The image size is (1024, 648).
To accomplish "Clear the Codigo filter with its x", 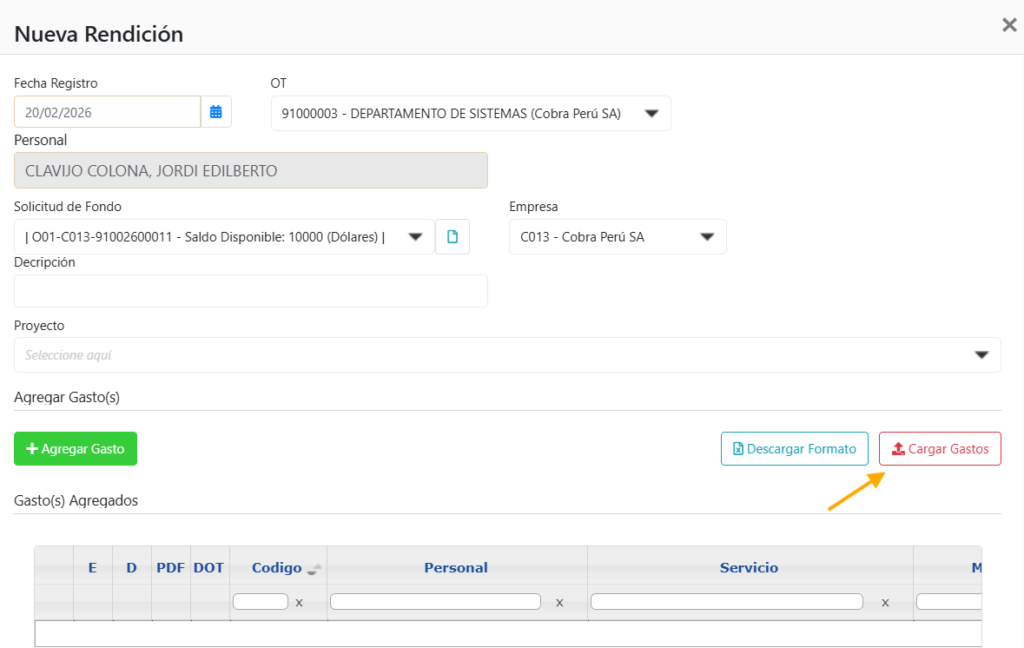I will click(x=299, y=603).
